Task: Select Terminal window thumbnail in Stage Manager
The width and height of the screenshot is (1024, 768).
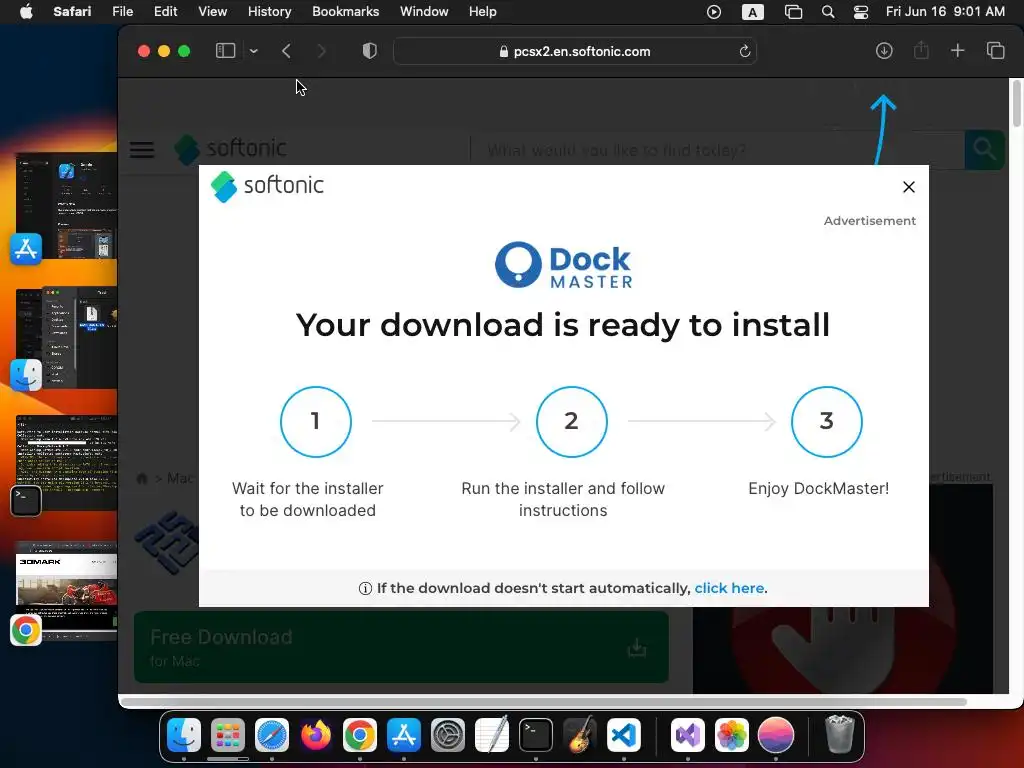Action: pyautogui.click(x=67, y=462)
